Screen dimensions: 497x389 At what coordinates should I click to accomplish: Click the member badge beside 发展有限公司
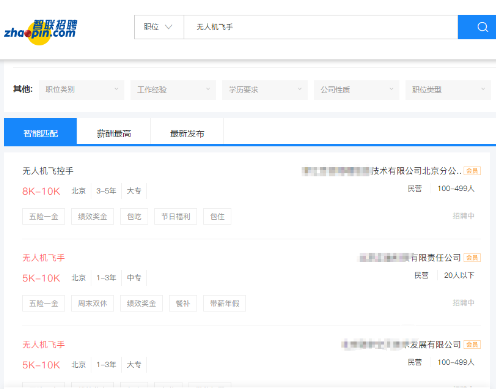click(472, 345)
